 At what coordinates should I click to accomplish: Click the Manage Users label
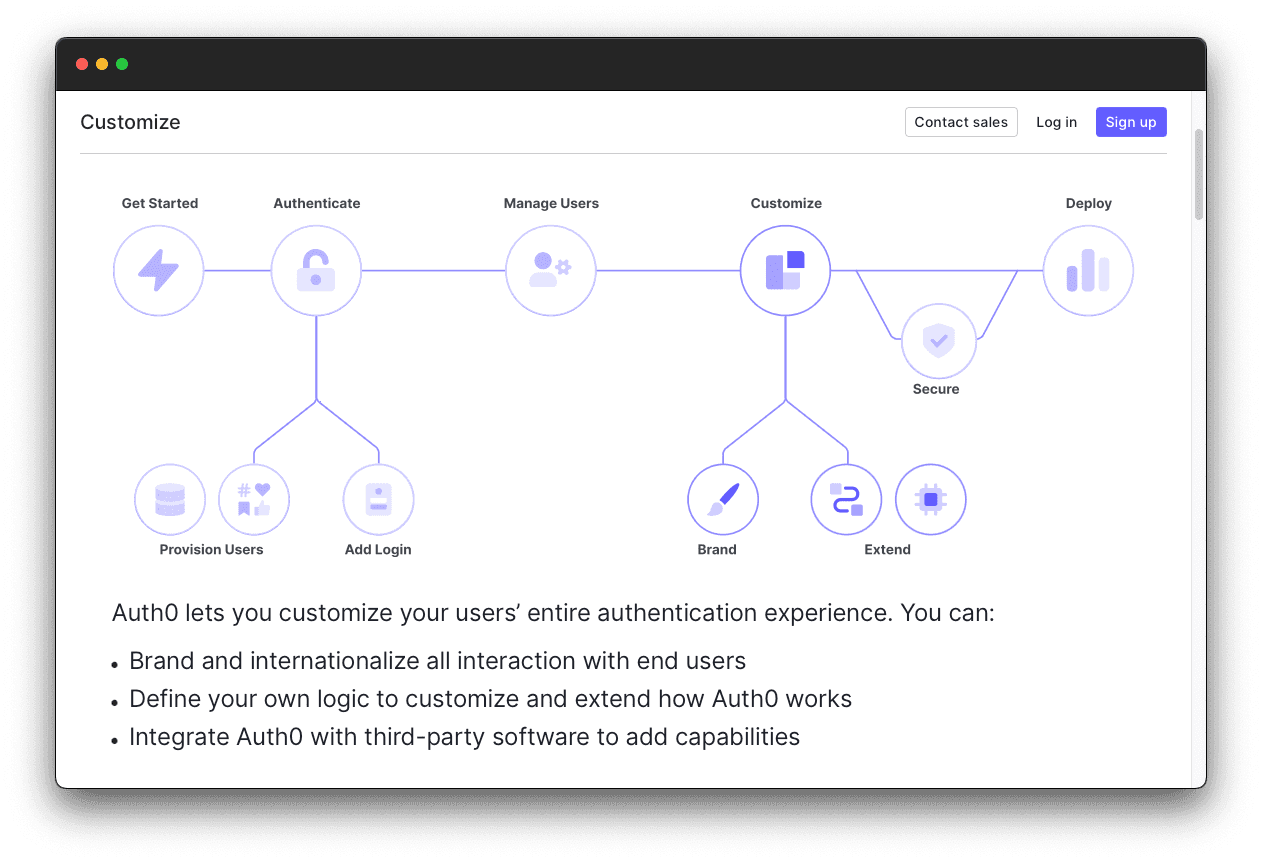pos(551,203)
